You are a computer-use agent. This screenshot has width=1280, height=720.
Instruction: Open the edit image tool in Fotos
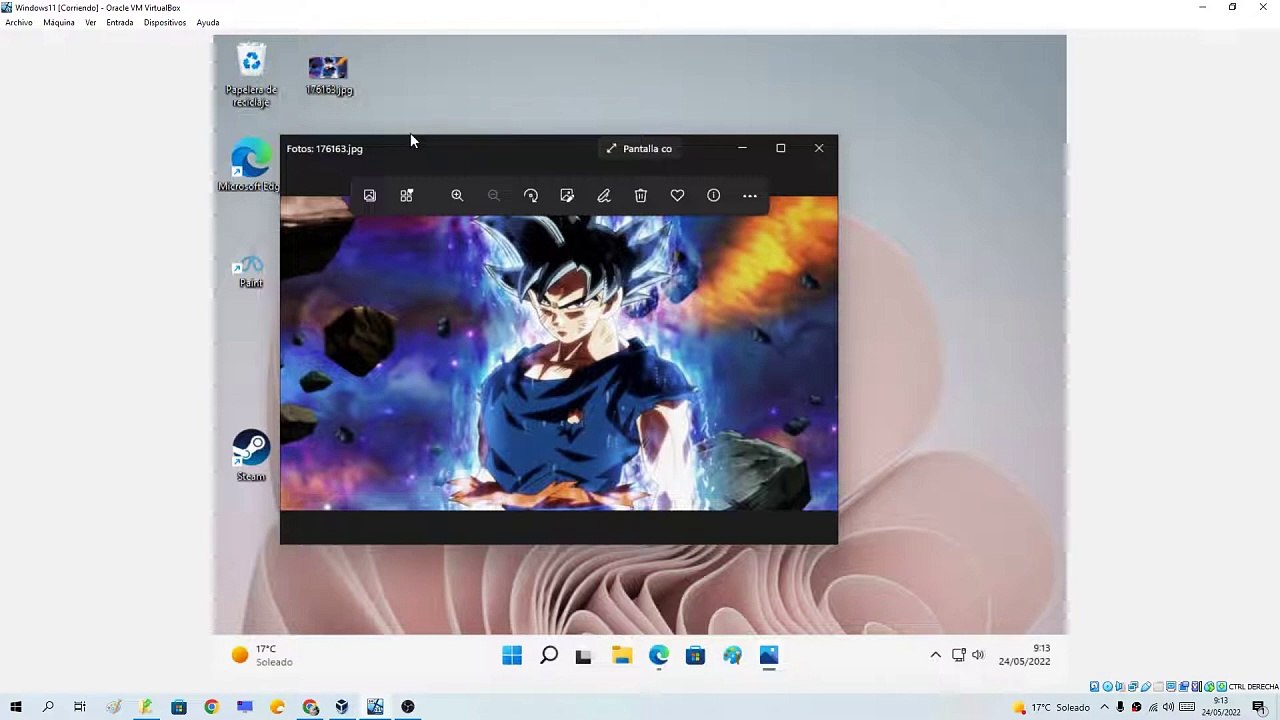click(x=567, y=196)
